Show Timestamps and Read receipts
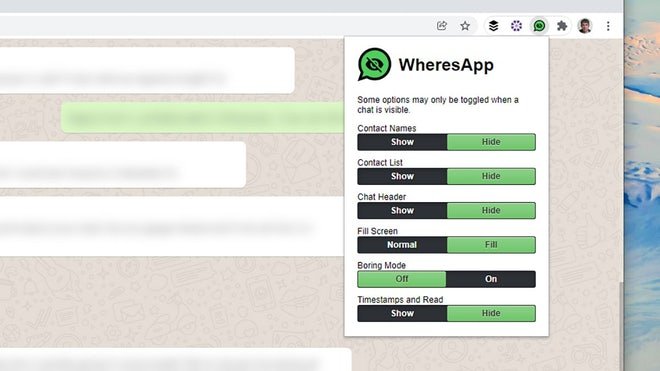Image resolution: width=660 pixels, height=371 pixels. pos(402,313)
